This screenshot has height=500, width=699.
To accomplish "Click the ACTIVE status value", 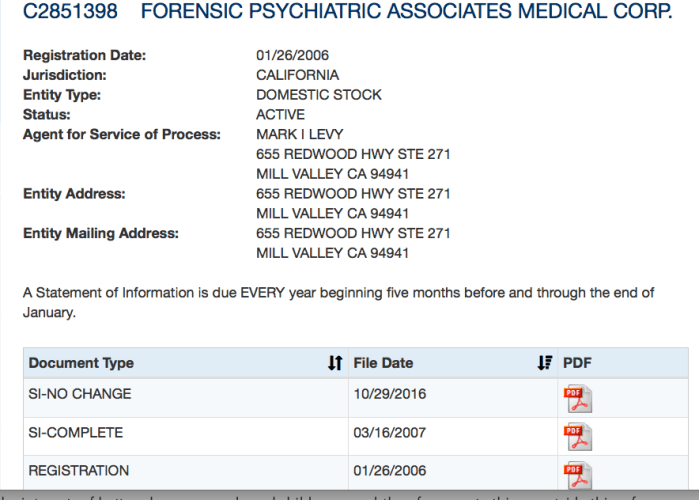I will (x=280, y=115).
